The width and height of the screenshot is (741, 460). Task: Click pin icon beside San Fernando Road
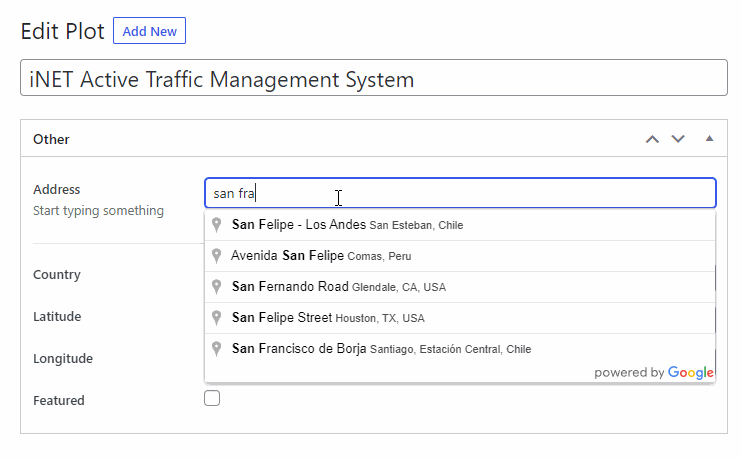coord(216,287)
